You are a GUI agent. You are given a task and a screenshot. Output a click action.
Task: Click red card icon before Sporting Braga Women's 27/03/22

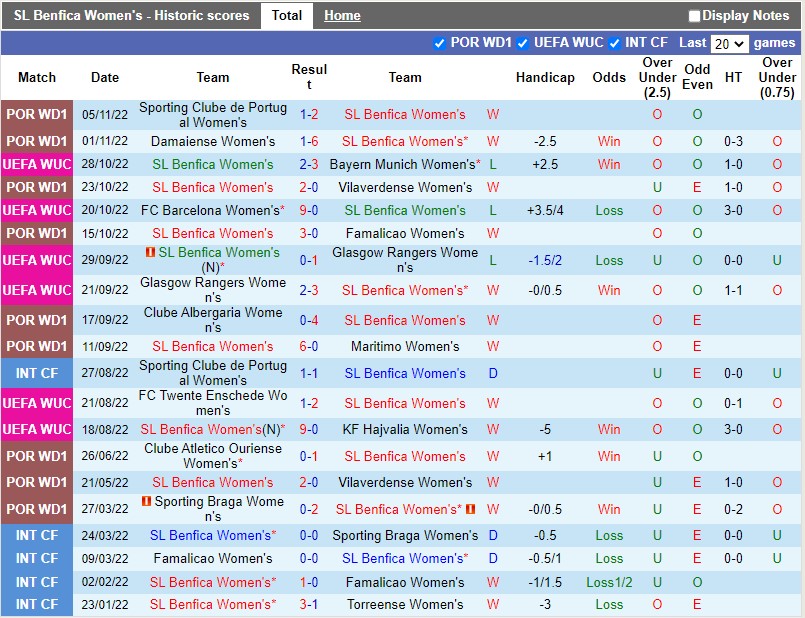146,500
